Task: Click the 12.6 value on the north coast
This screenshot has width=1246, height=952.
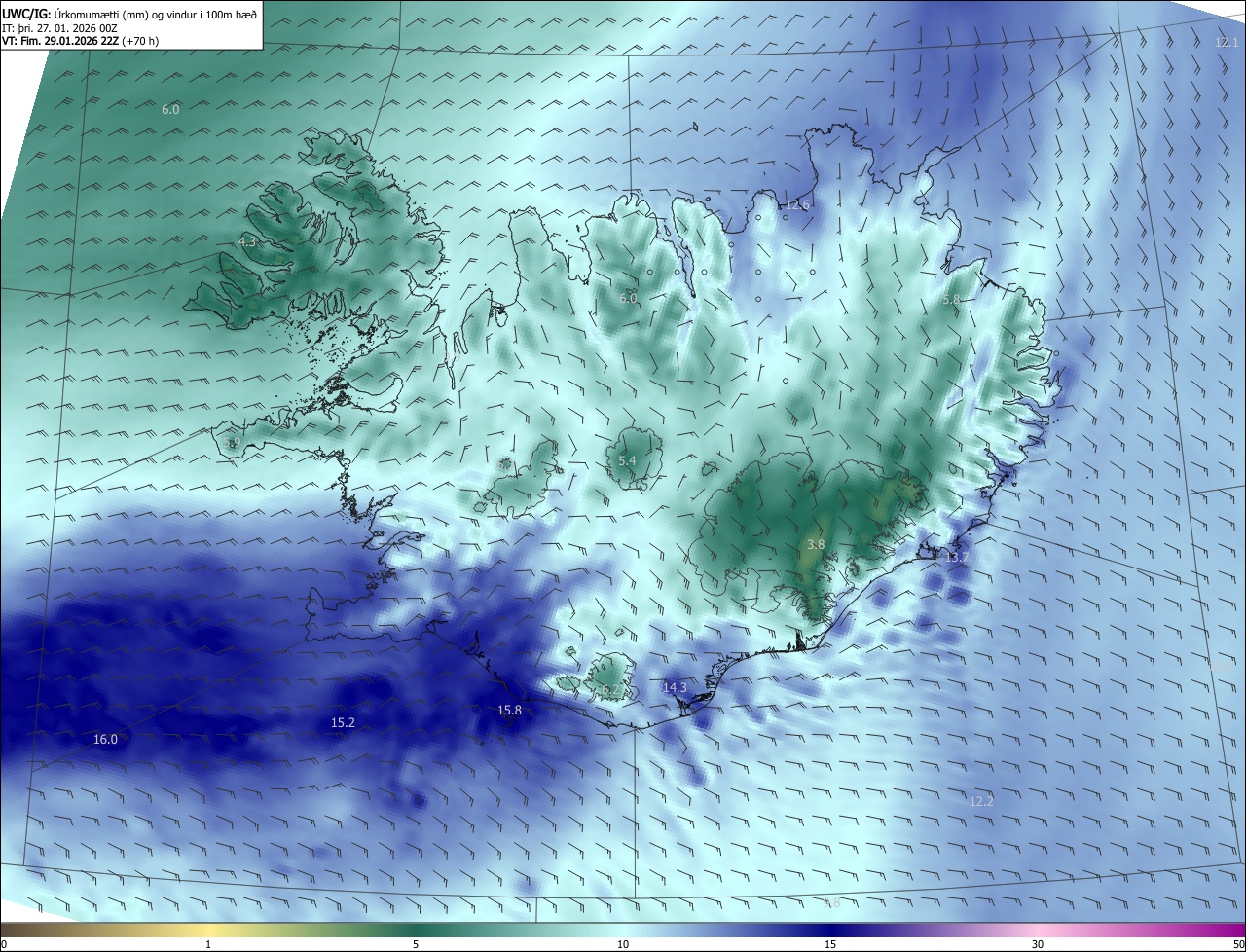Action: click(797, 205)
